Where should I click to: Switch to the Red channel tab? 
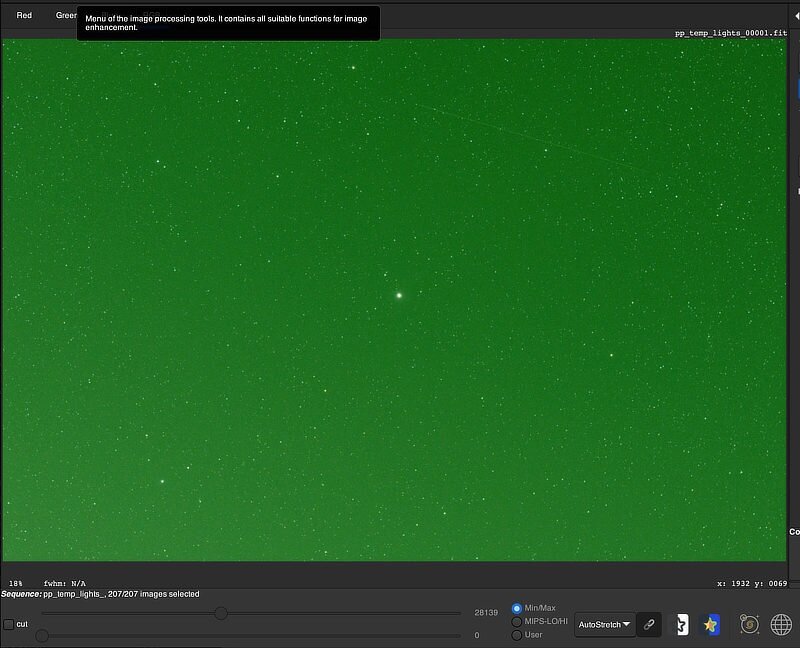pos(24,15)
